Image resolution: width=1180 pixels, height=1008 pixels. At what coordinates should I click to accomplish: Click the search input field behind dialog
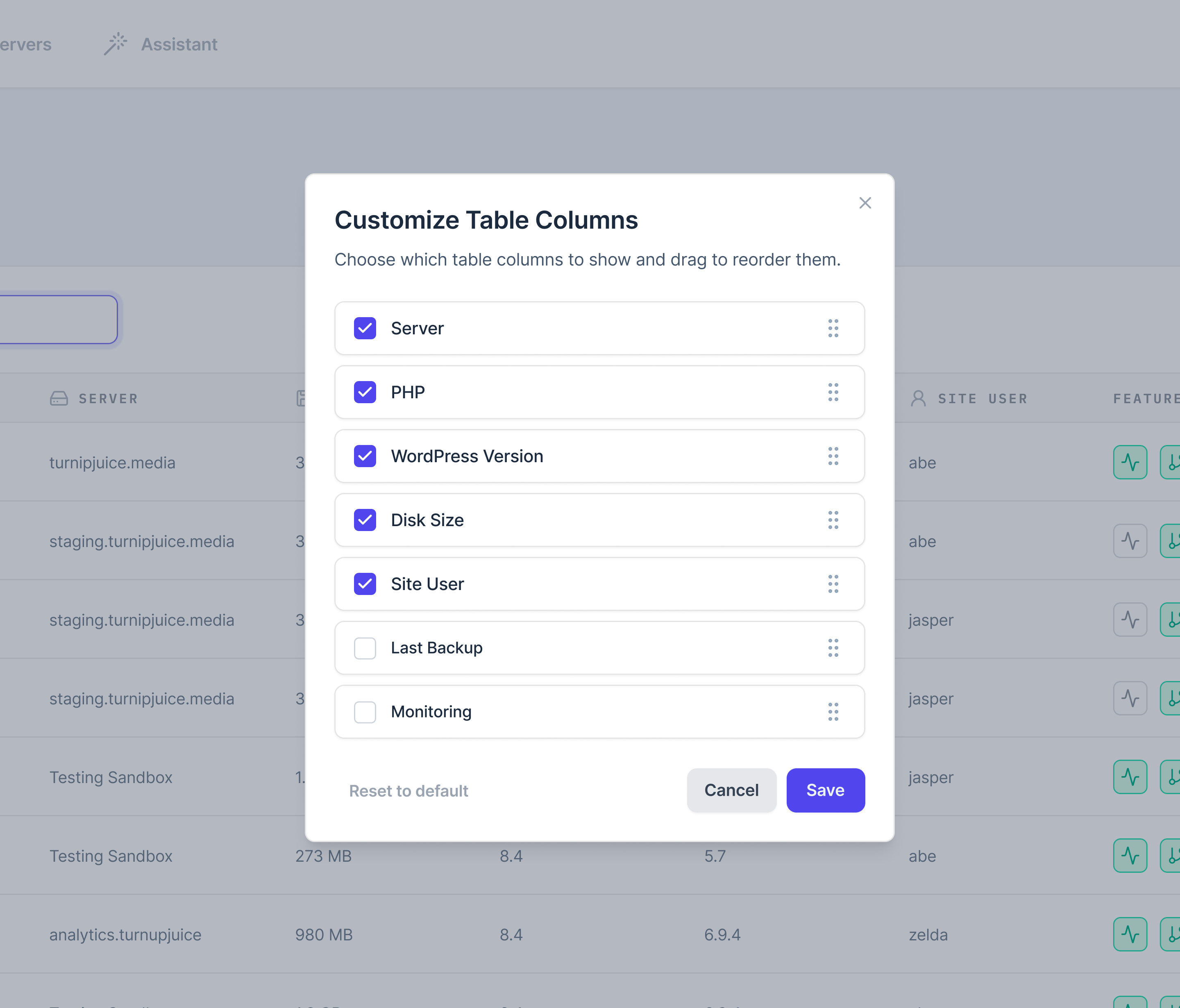[58, 320]
